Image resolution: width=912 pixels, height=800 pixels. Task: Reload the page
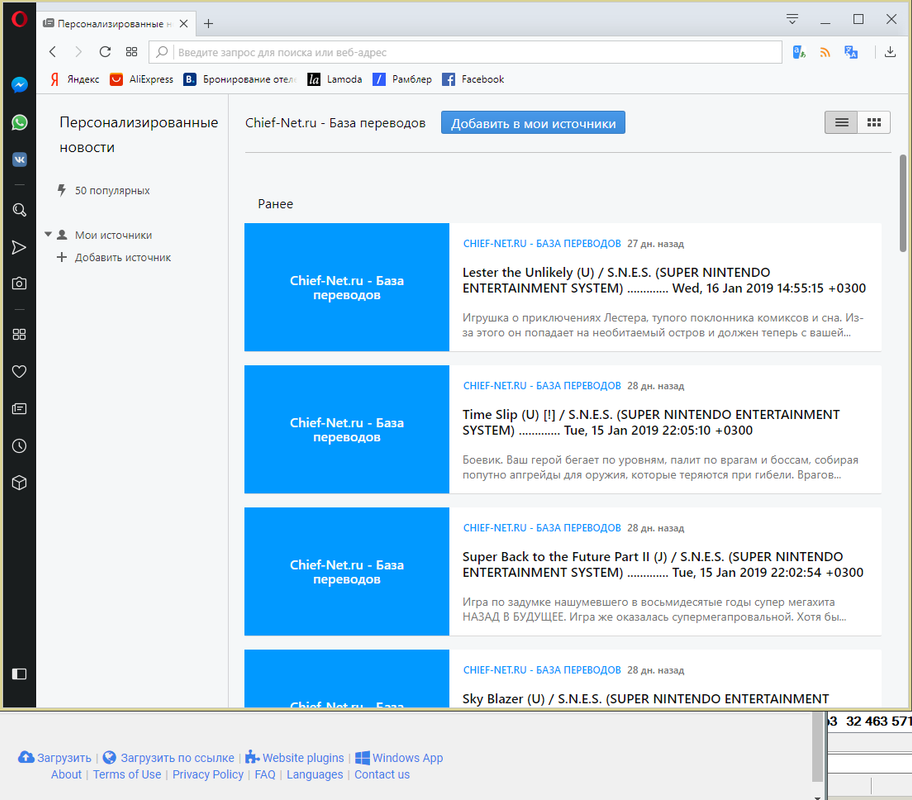click(x=105, y=52)
